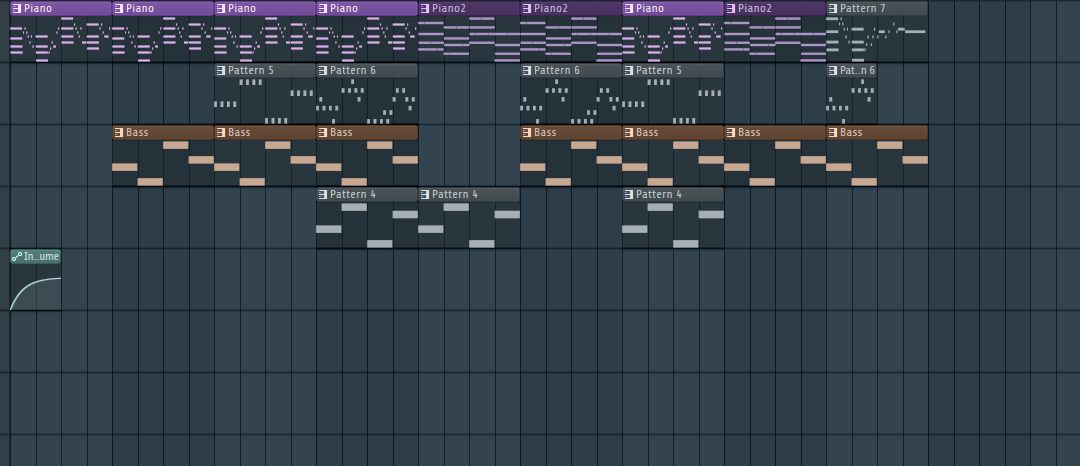1080x466 pixels.
Task: Select the Pat..n 6 clip title
Action: coord(858,71)
